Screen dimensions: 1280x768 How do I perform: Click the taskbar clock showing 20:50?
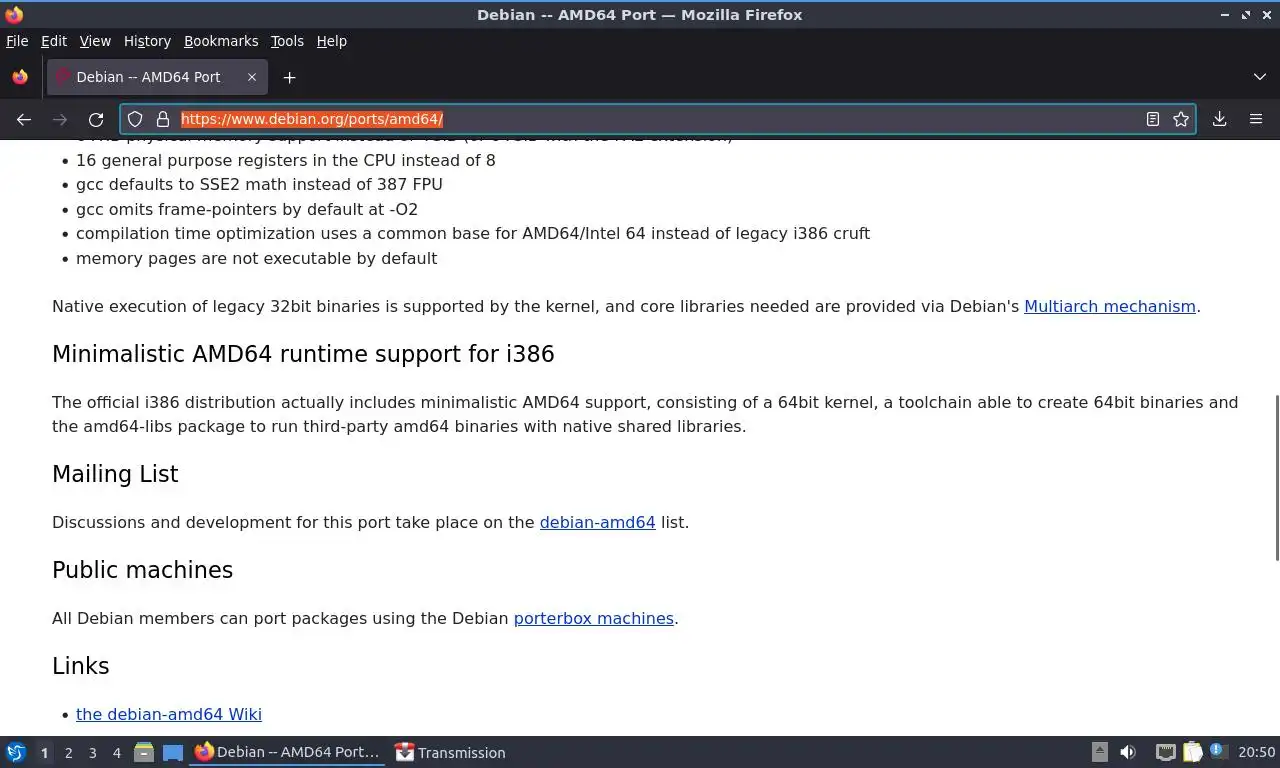point(1256,752)
